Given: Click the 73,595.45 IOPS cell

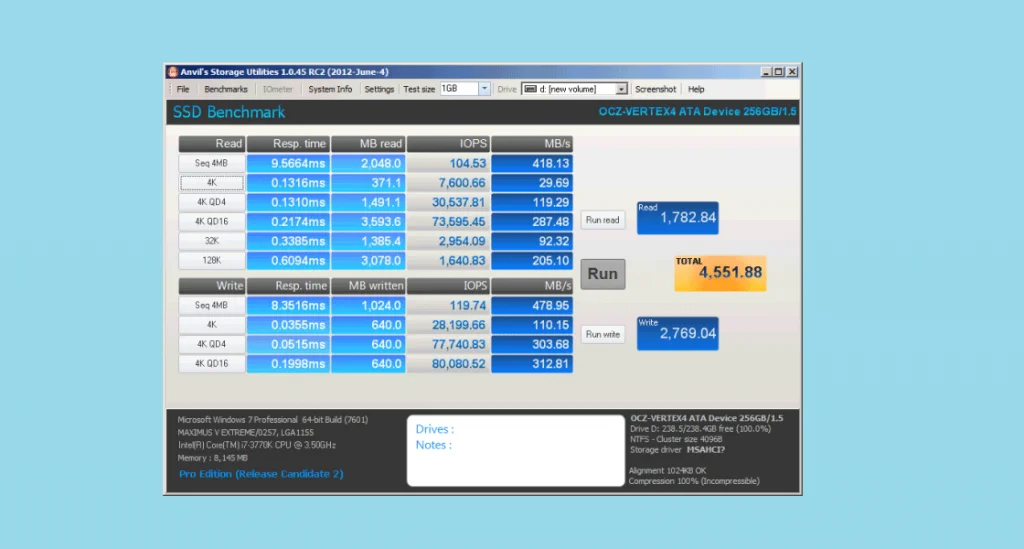Looking at the screenshot, I should [448, 221].
